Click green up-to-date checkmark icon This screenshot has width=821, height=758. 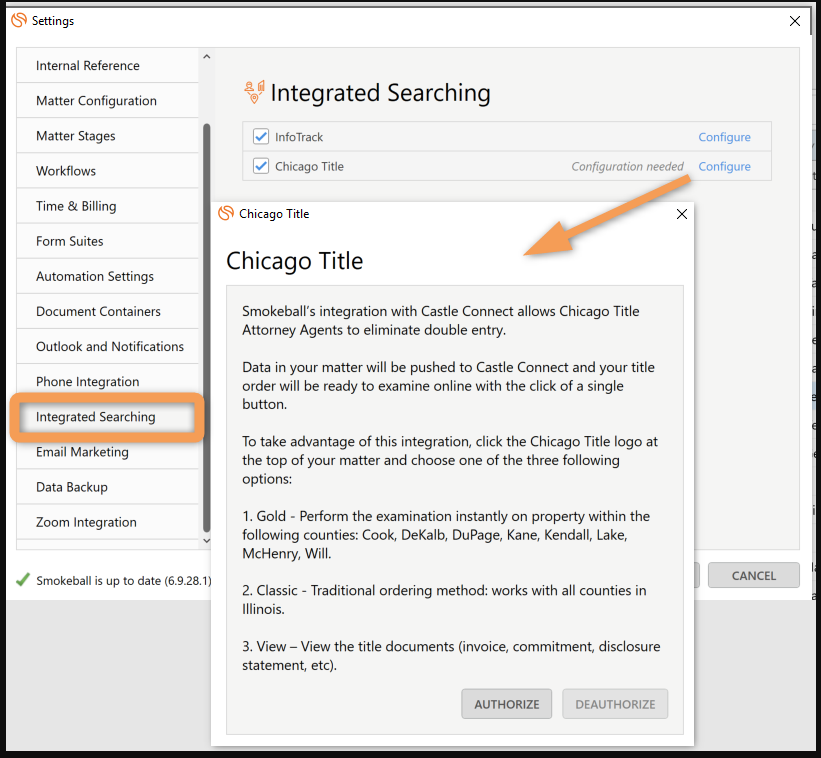[23, 579]
